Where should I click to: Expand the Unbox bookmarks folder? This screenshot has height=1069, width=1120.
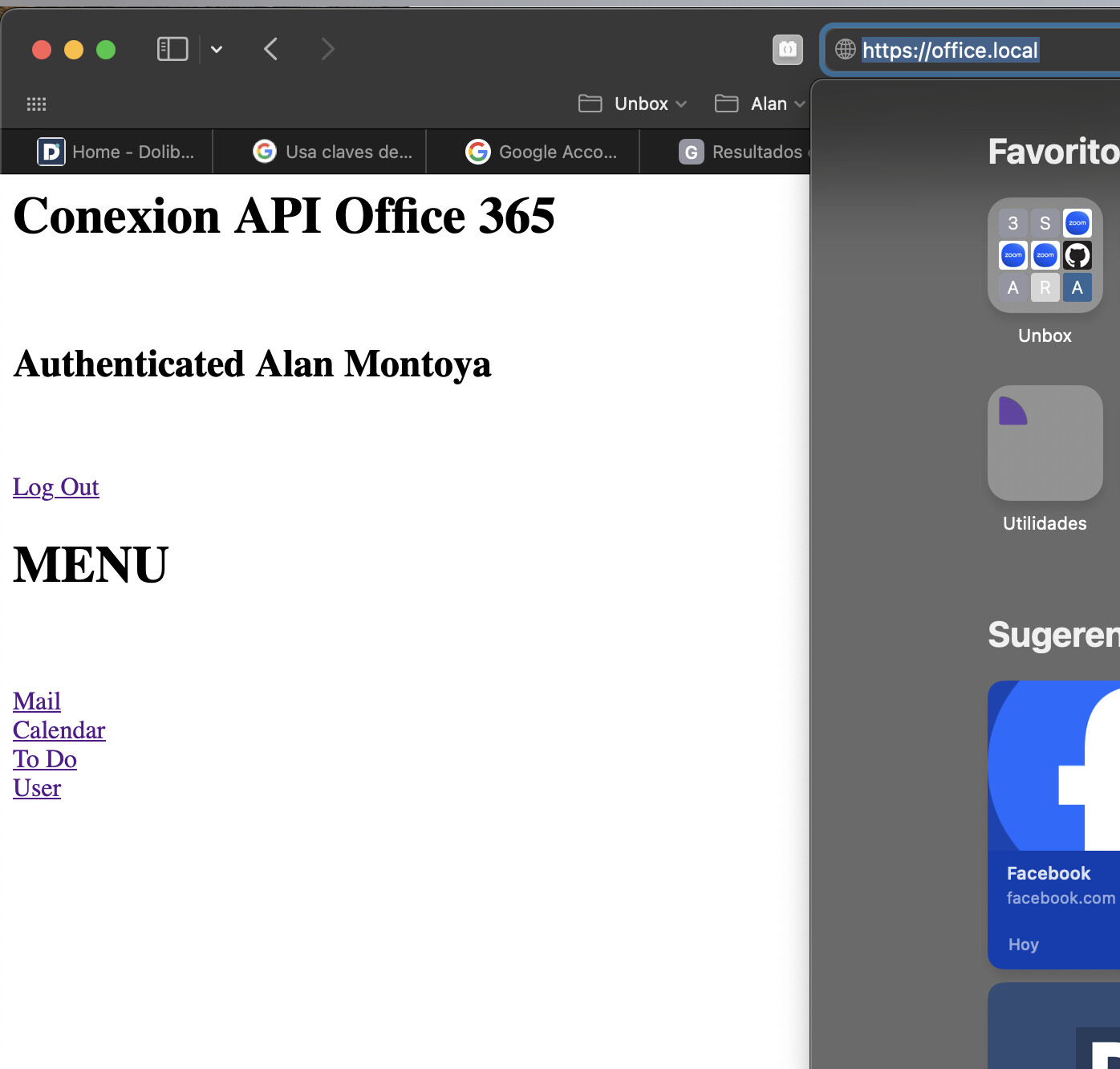[632, 104]
